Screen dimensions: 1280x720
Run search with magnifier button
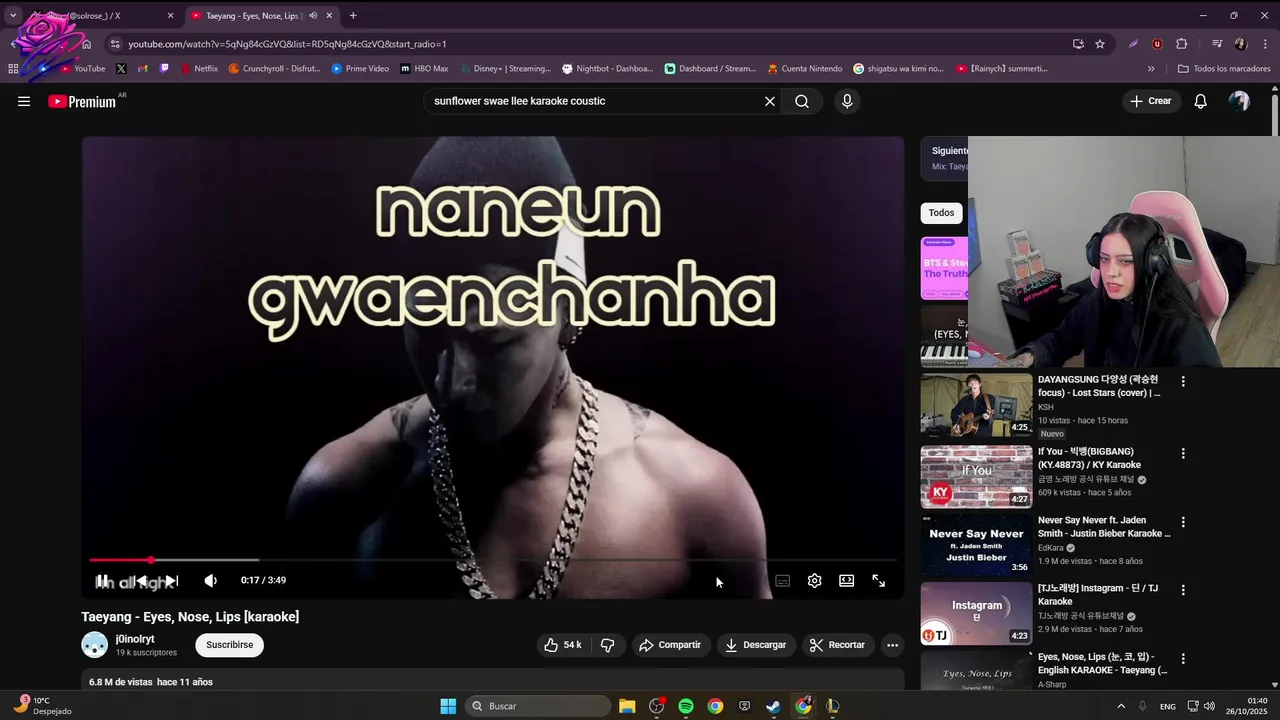802,101
